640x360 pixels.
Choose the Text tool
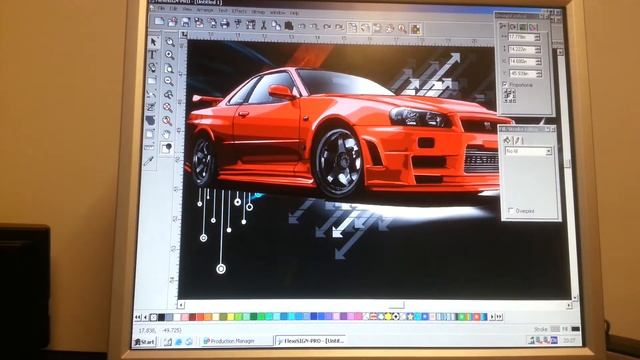[x=153, y=54]
